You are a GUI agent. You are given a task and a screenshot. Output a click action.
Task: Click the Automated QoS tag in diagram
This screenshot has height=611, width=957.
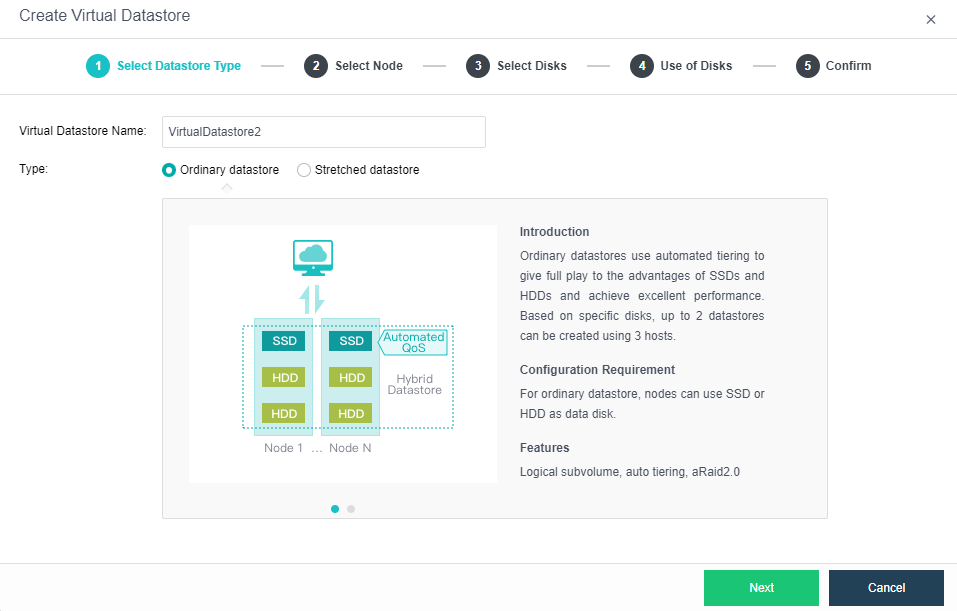pos(414,342)
